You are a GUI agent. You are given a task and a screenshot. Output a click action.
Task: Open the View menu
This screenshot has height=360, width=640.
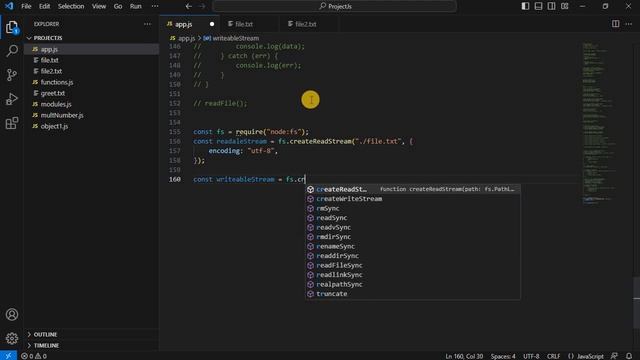tap(99, 6)
